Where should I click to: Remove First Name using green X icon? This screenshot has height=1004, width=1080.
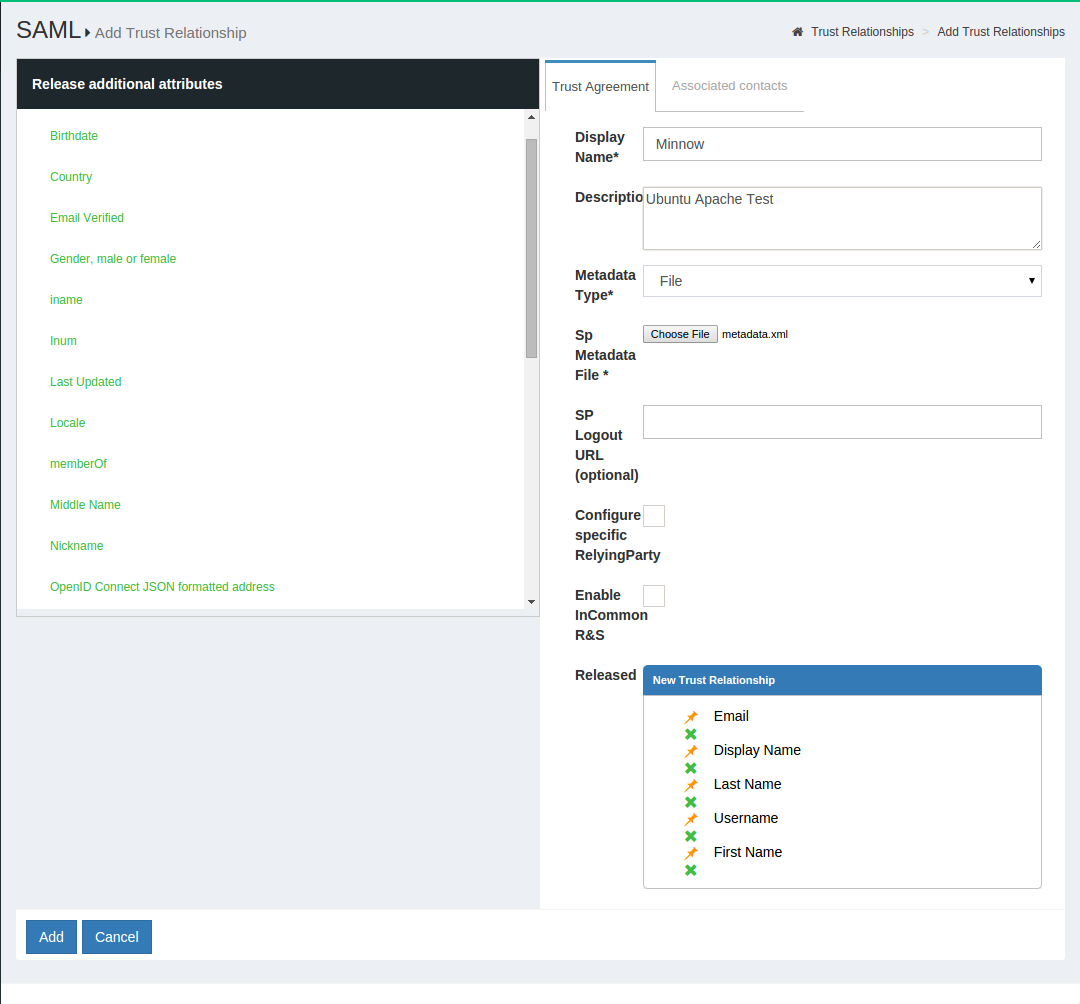pyautogui.click(x=690, y=871)
